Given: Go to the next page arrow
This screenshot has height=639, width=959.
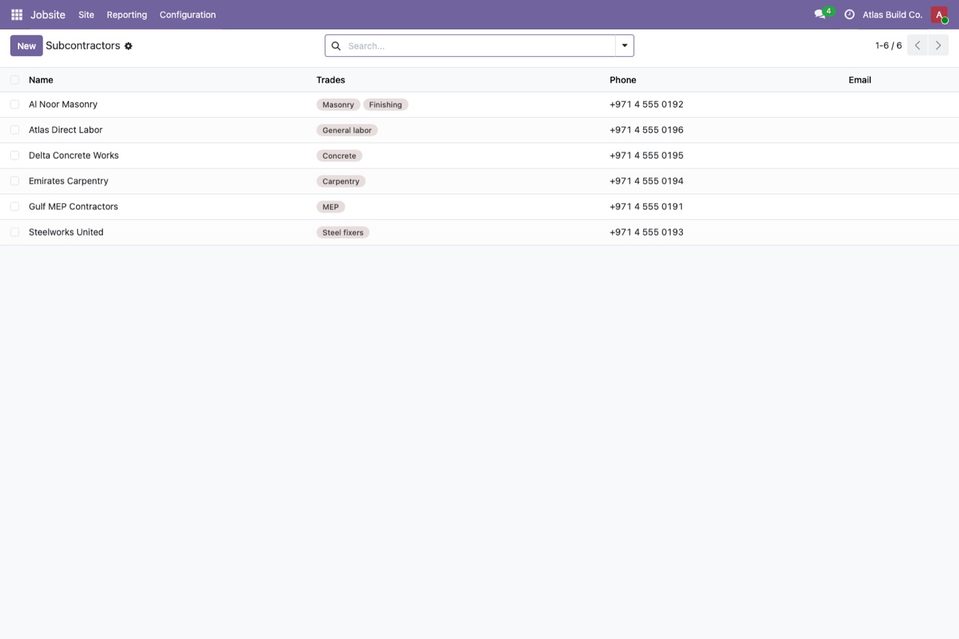Looking at the screenshot, I should [x=938, y=45].
